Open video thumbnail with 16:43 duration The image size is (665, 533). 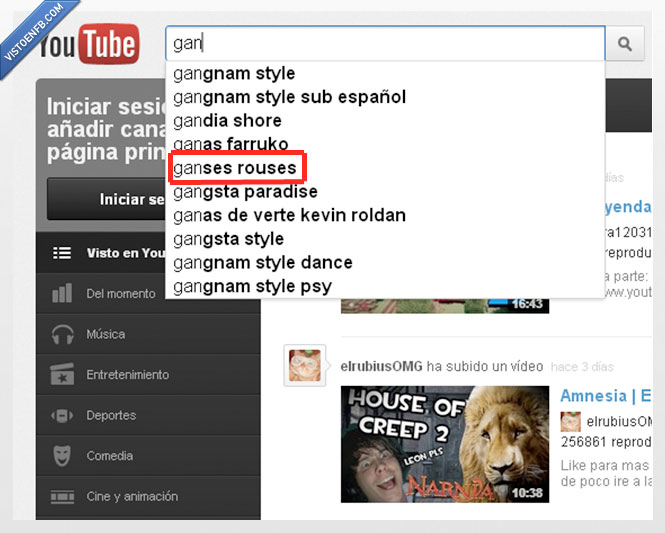click(445, 305)
